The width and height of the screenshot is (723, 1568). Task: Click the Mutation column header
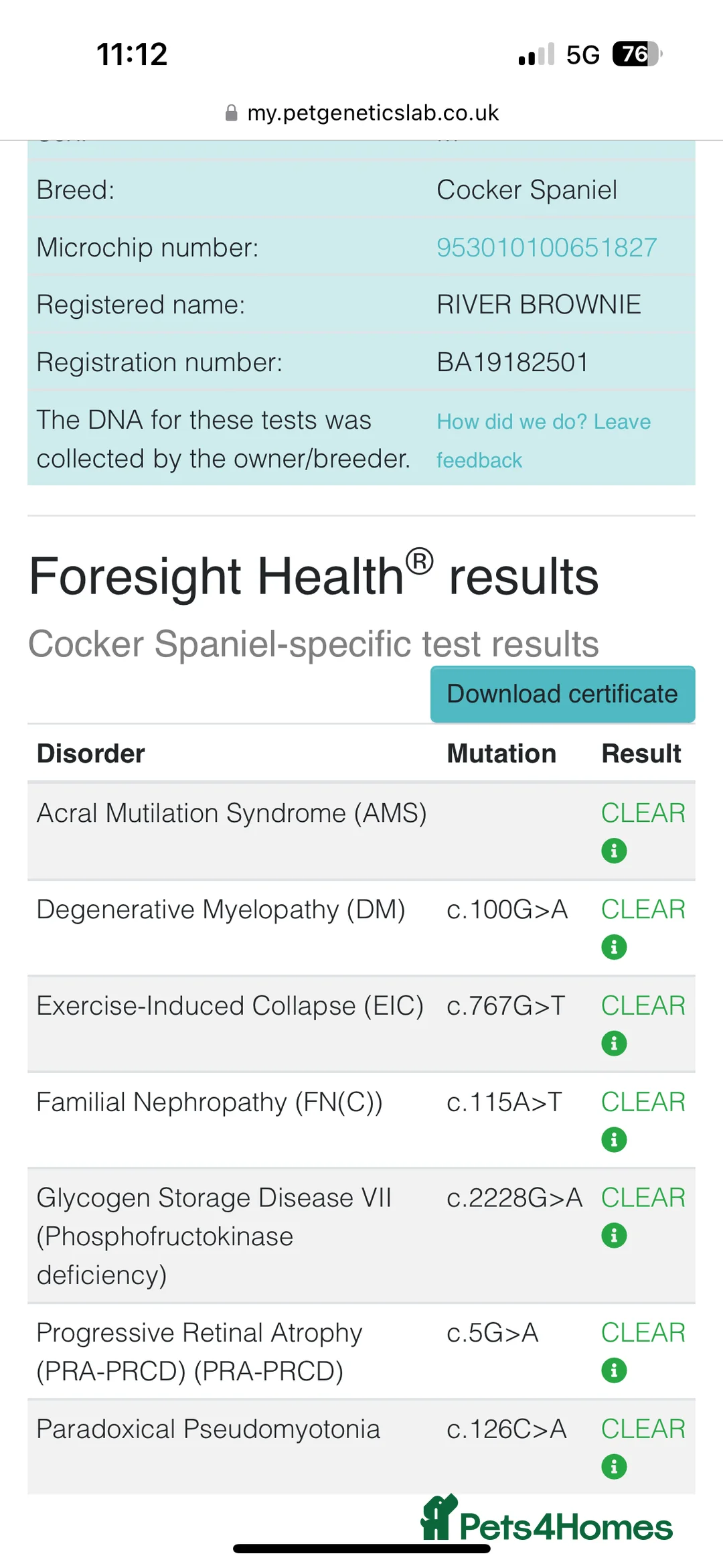tap(501, 754)
